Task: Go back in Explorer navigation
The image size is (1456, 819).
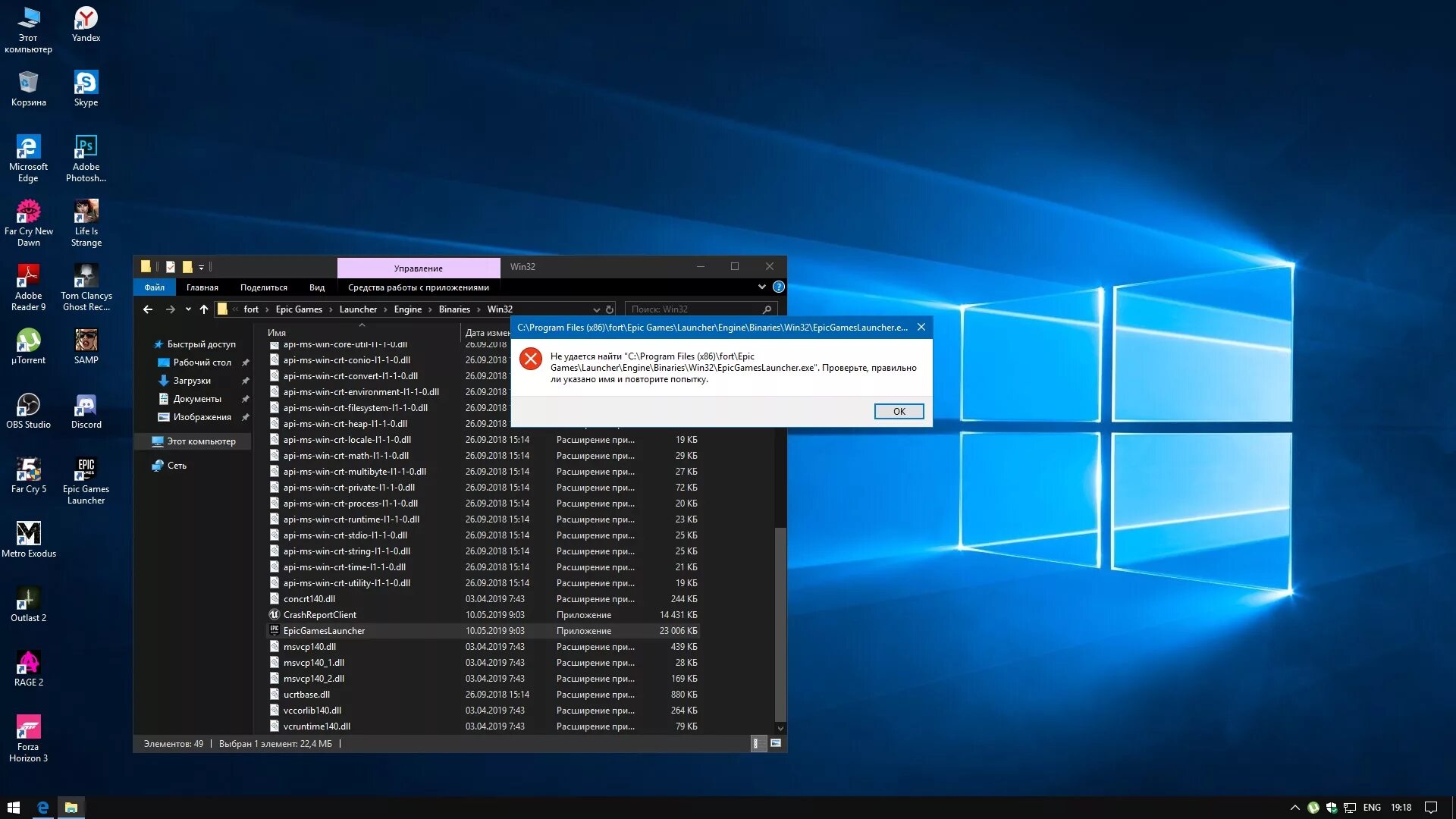Action: [x=148, y=309]
